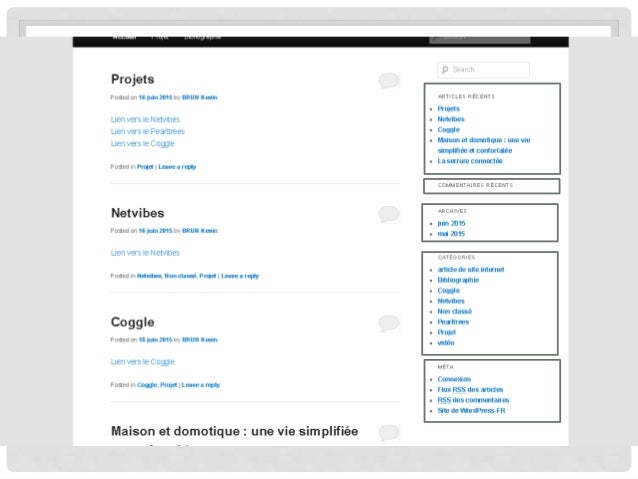Click the 16 juin 2015 date under Coggle title
This screenshot has width=638, height=479.
click(155, 340)
